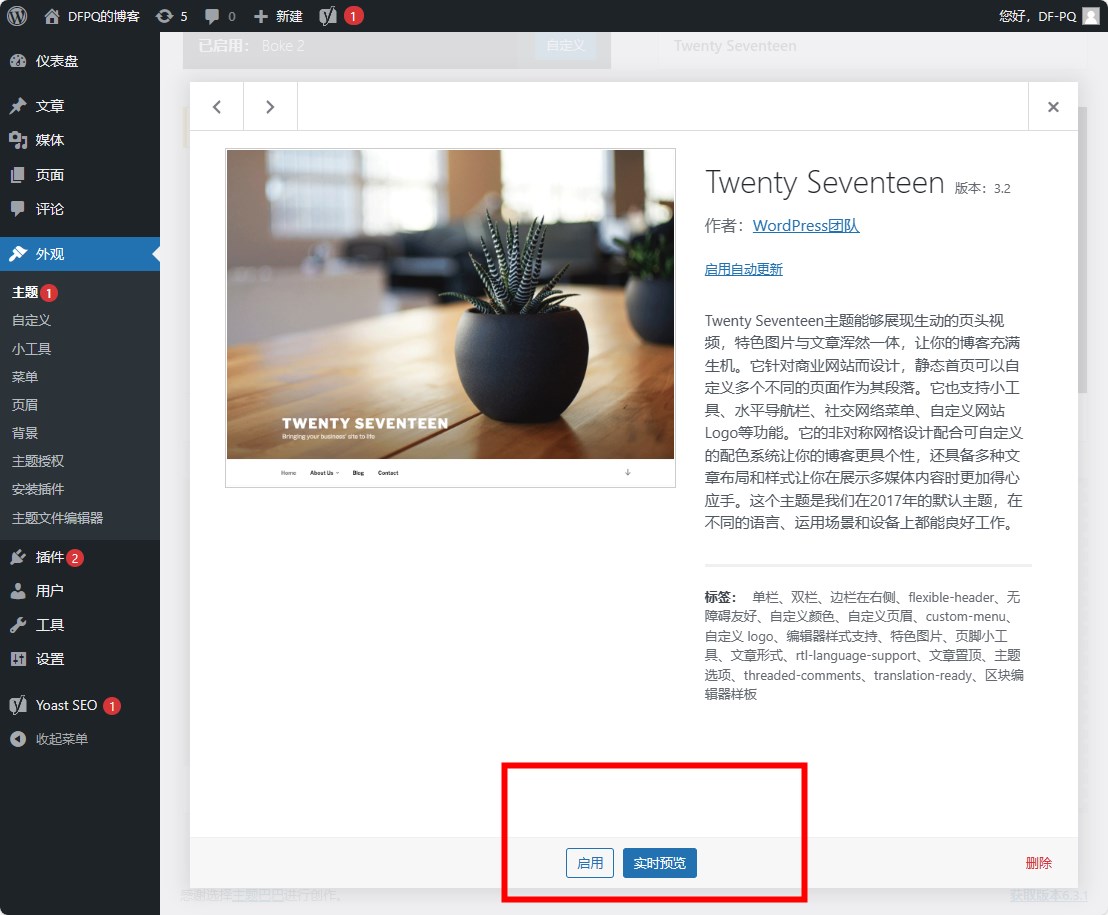1108x915 pixels.
Task: Open Yoast SEO in the sidebar
Action: 80,705
